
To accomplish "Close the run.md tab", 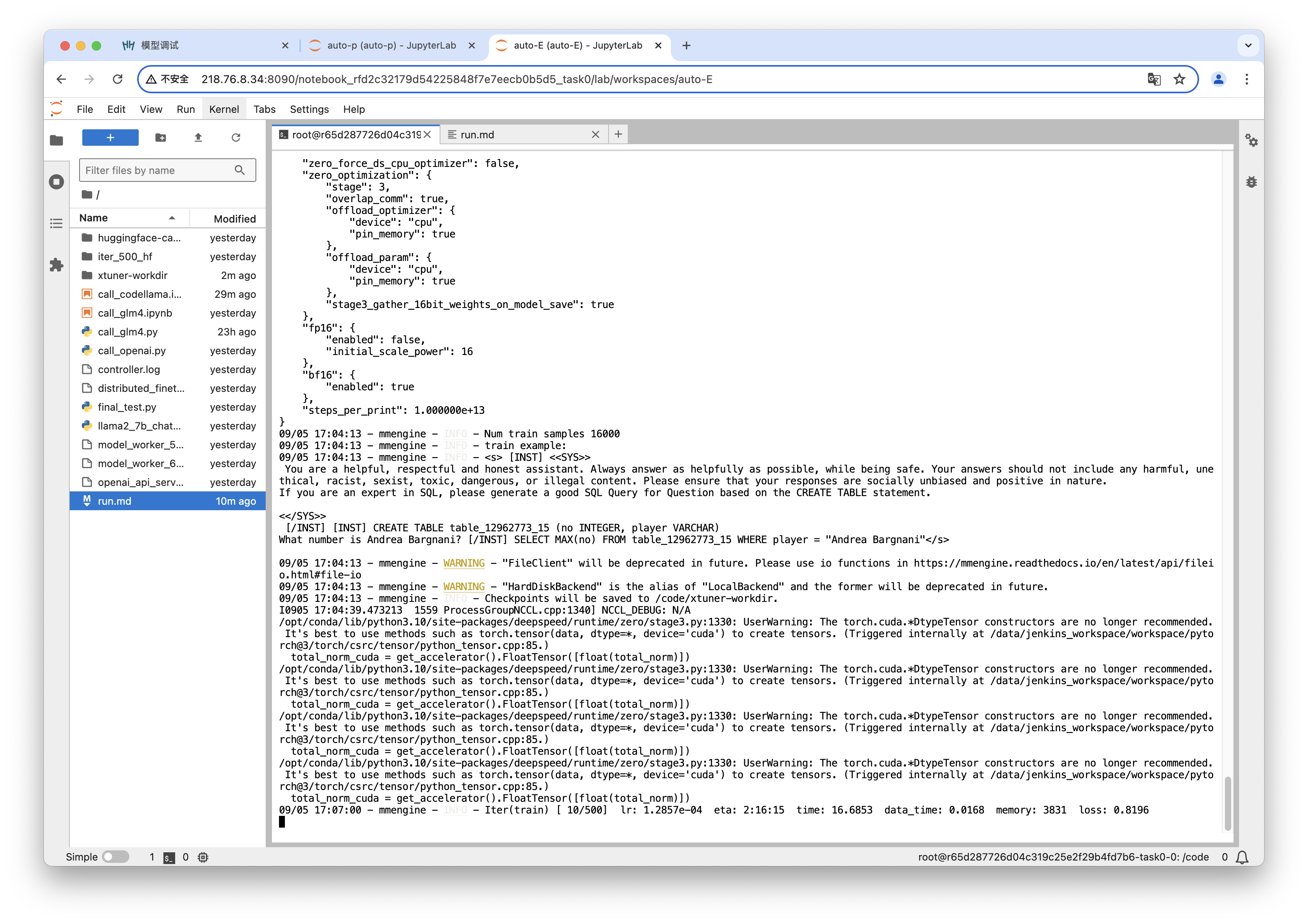I will (x=595, y=135).
